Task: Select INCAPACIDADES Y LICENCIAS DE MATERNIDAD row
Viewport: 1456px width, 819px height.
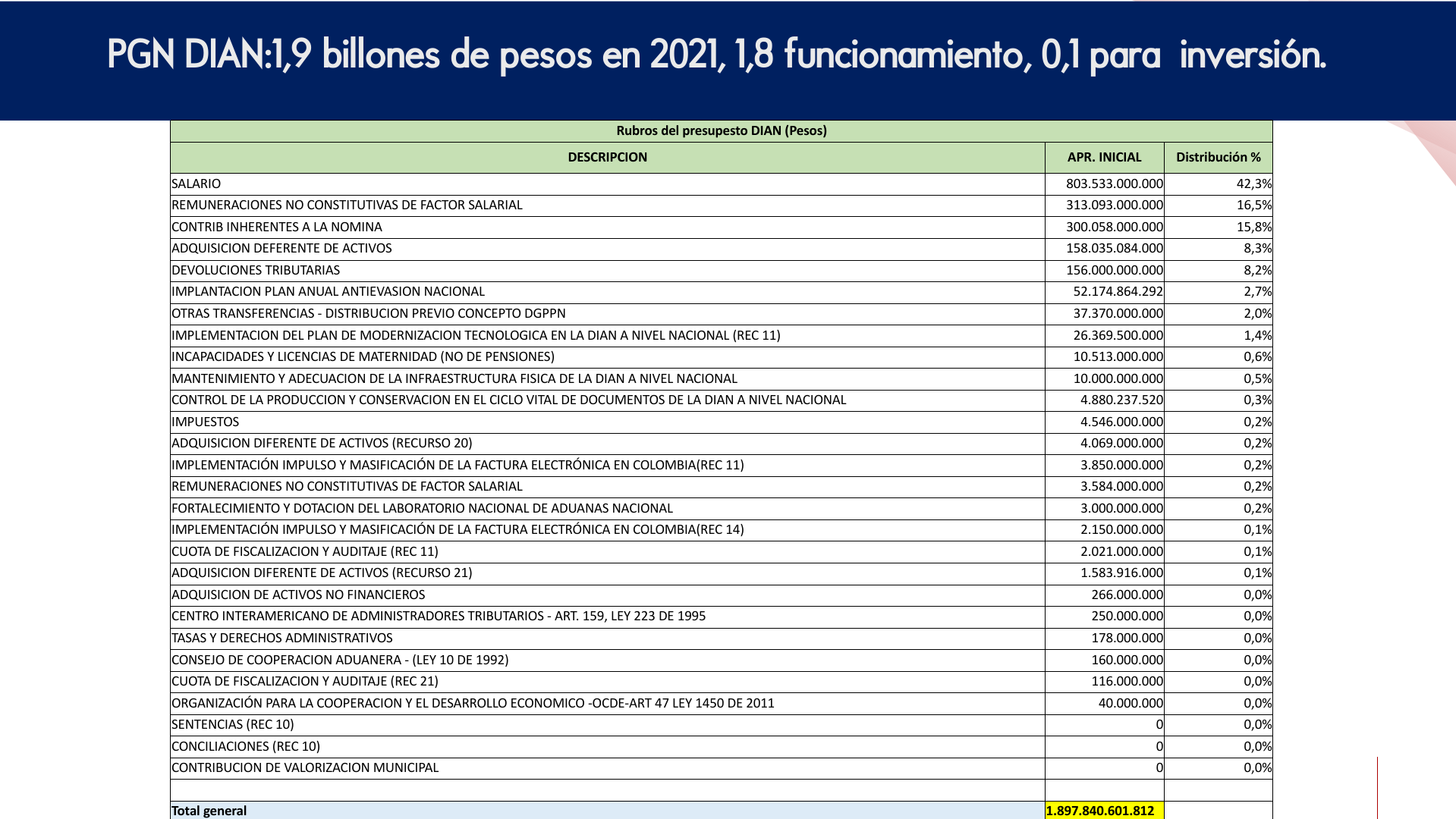Action: click(x=363, y=356)
